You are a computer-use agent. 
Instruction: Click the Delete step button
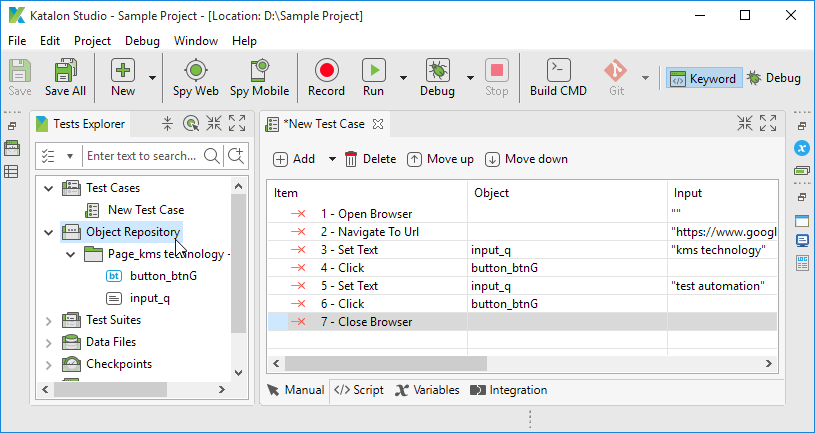[x=370, y=159]
